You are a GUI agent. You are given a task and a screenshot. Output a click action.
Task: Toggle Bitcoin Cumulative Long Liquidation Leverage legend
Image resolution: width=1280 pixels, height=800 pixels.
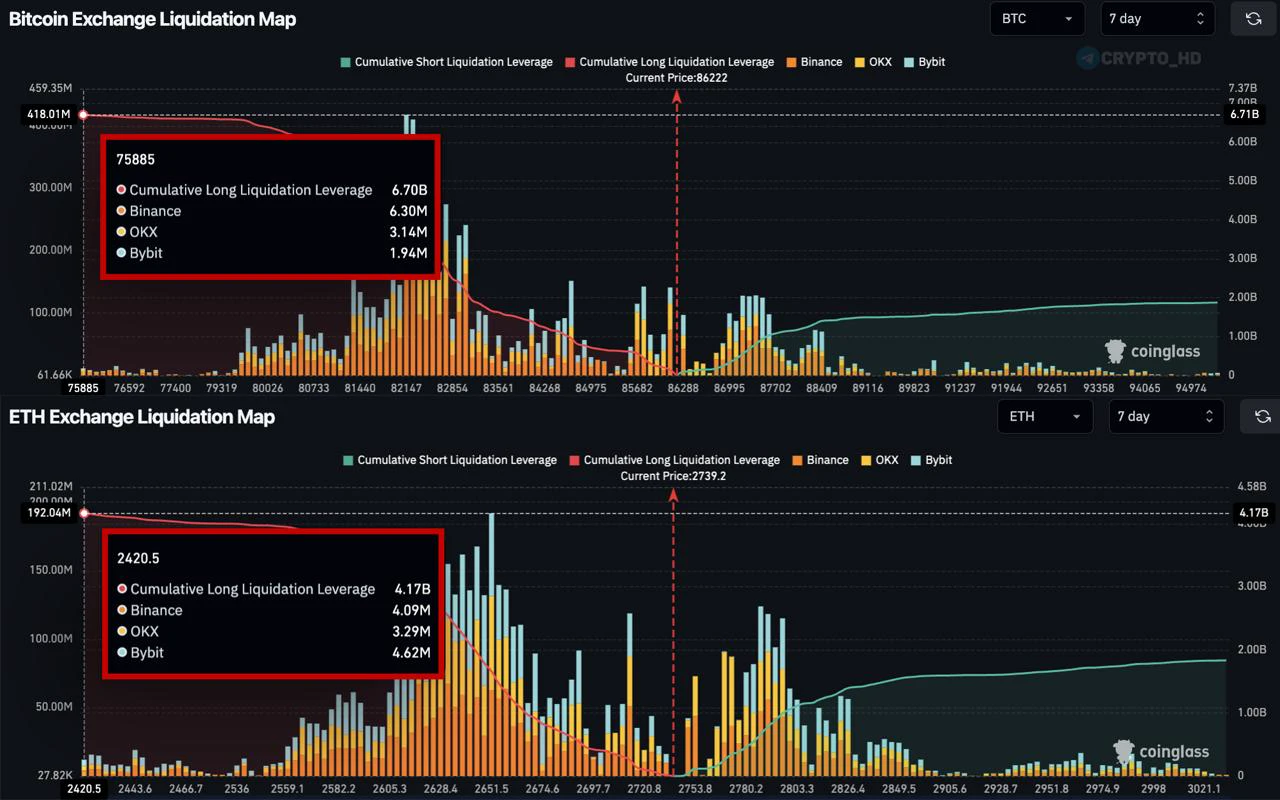[x=669, y=62]
